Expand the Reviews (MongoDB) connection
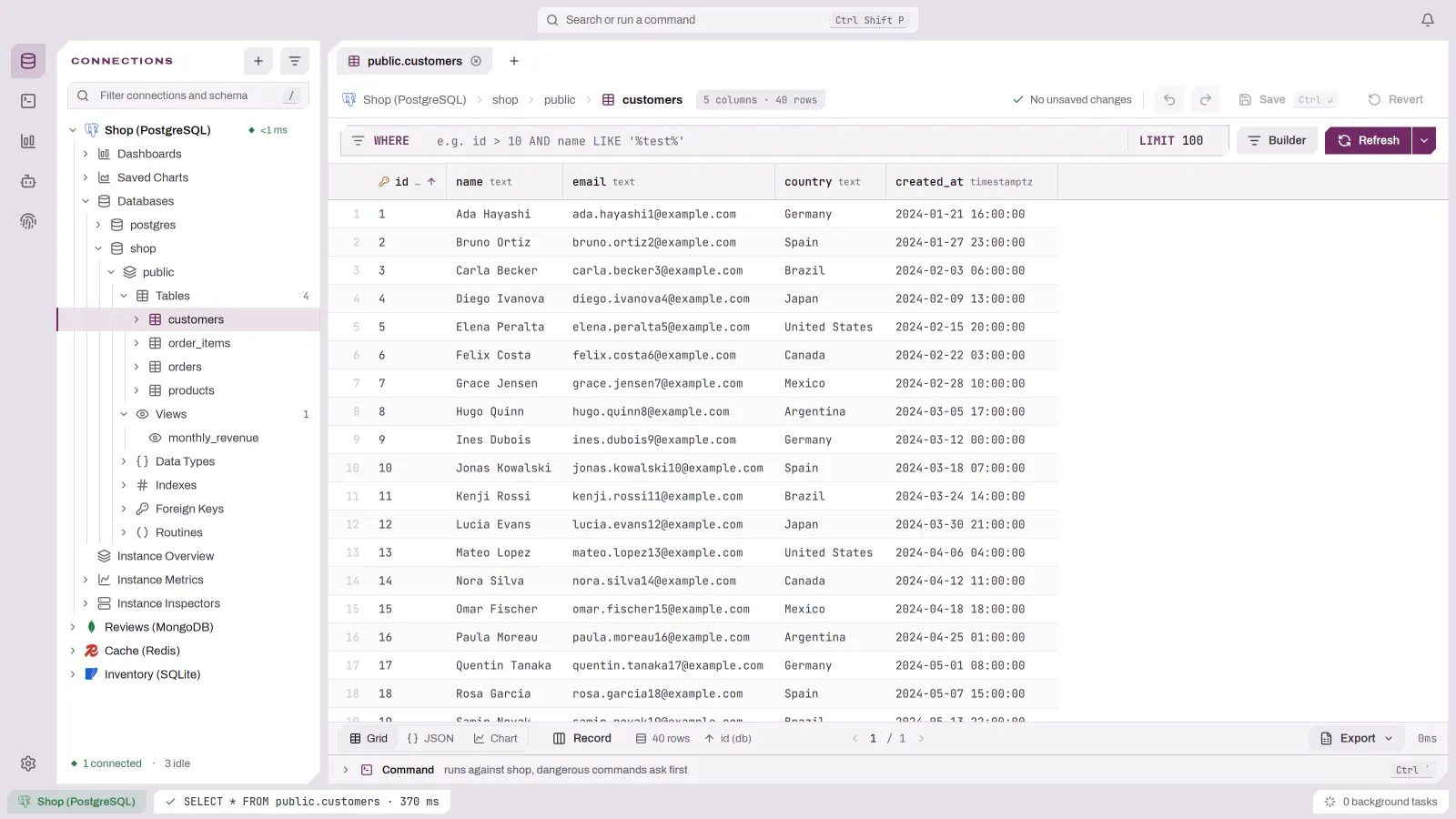The height and width of the screenshot is (819, 1456). pos(73,627)
